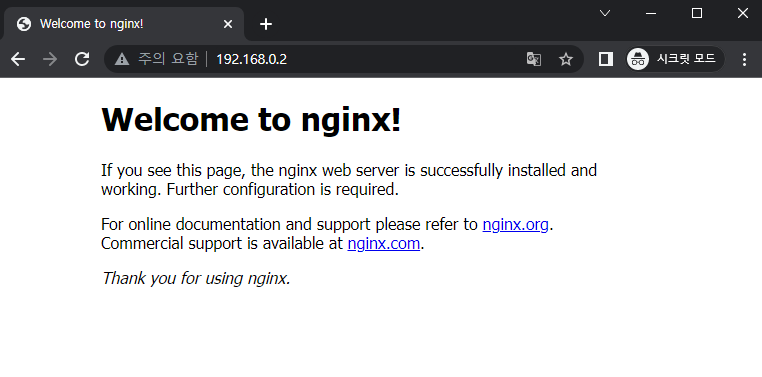This screenshot has height=377, width=762.
Task: Minimize the browser window
Action: 651,14
